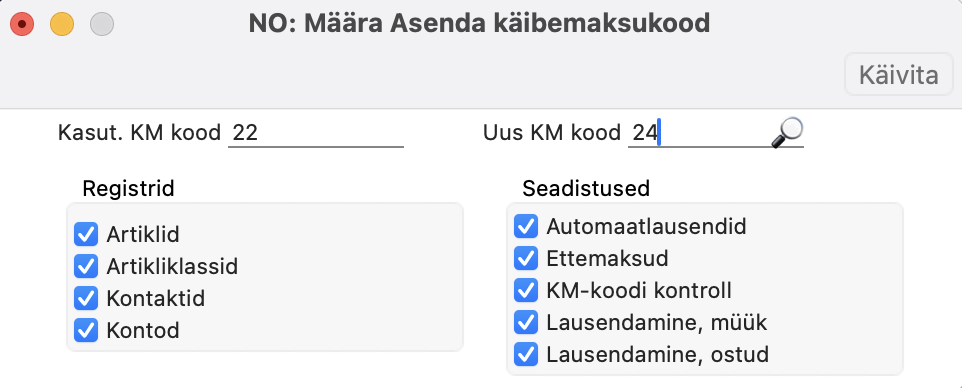Uncheck the Ettemaksud option

pyautogui.click(x=526, y=258)
